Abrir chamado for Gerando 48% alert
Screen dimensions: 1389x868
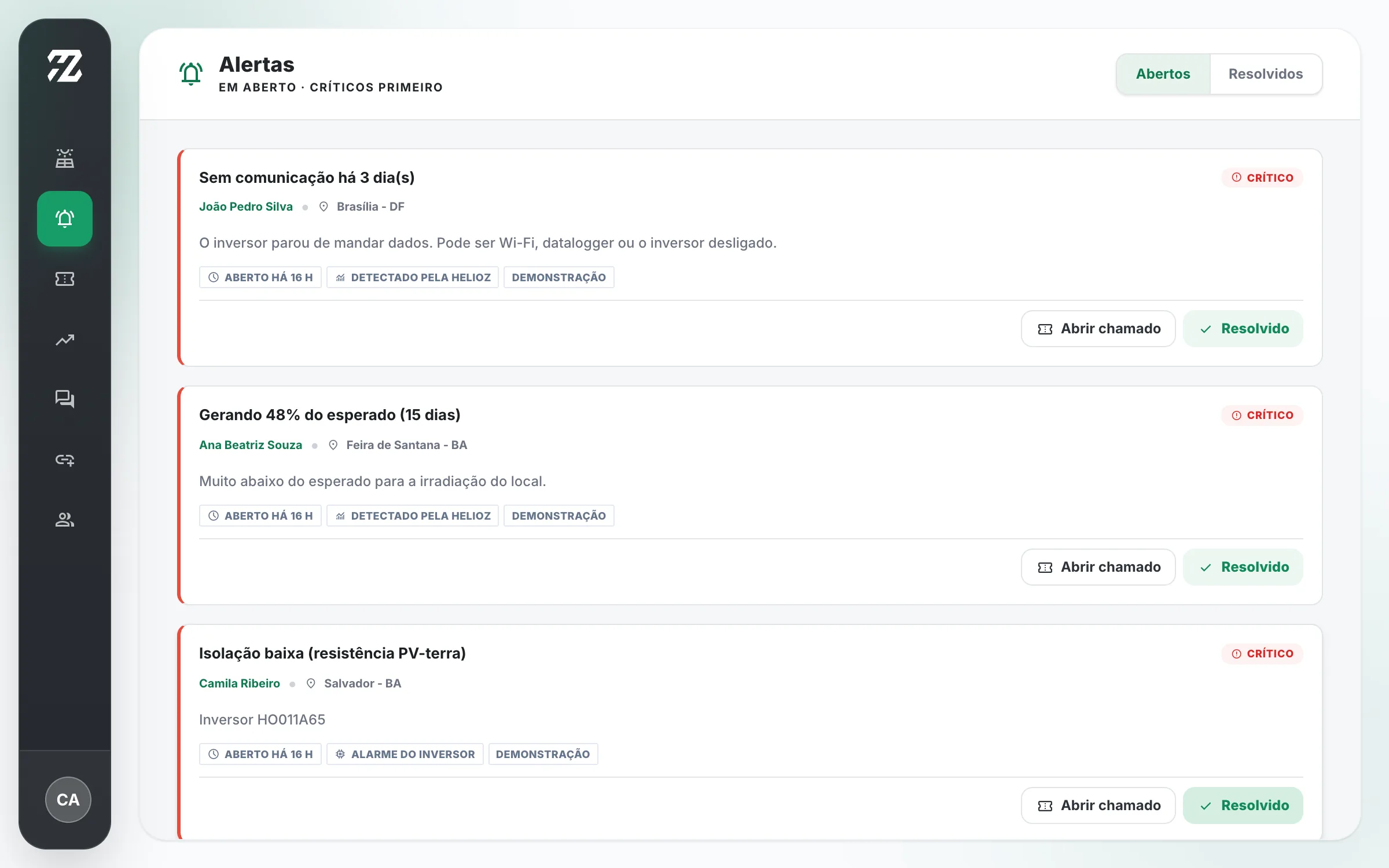[x=1098, y=567]
